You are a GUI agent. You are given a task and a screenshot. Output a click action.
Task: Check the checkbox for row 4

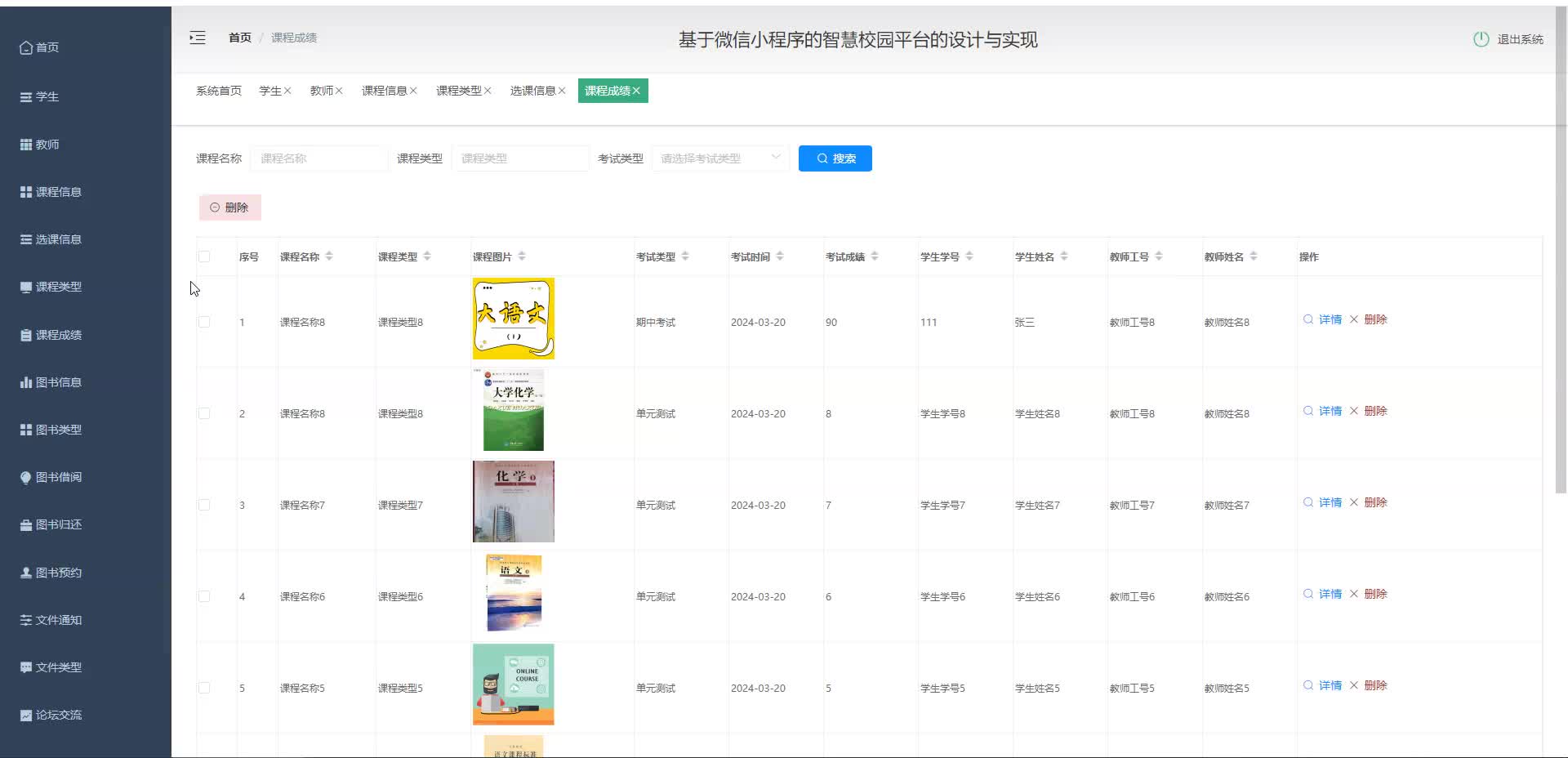[x=204, y=596]
